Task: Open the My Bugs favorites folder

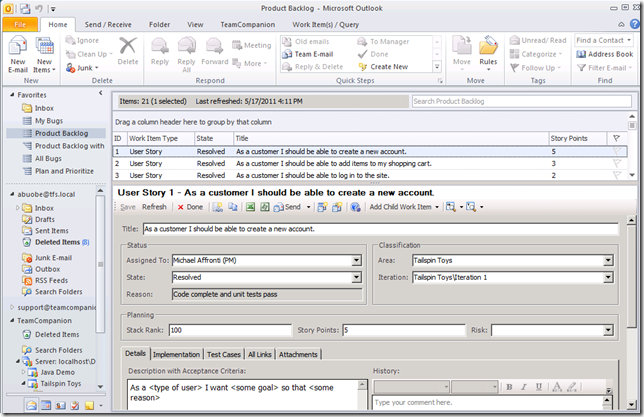Action: 48,120
